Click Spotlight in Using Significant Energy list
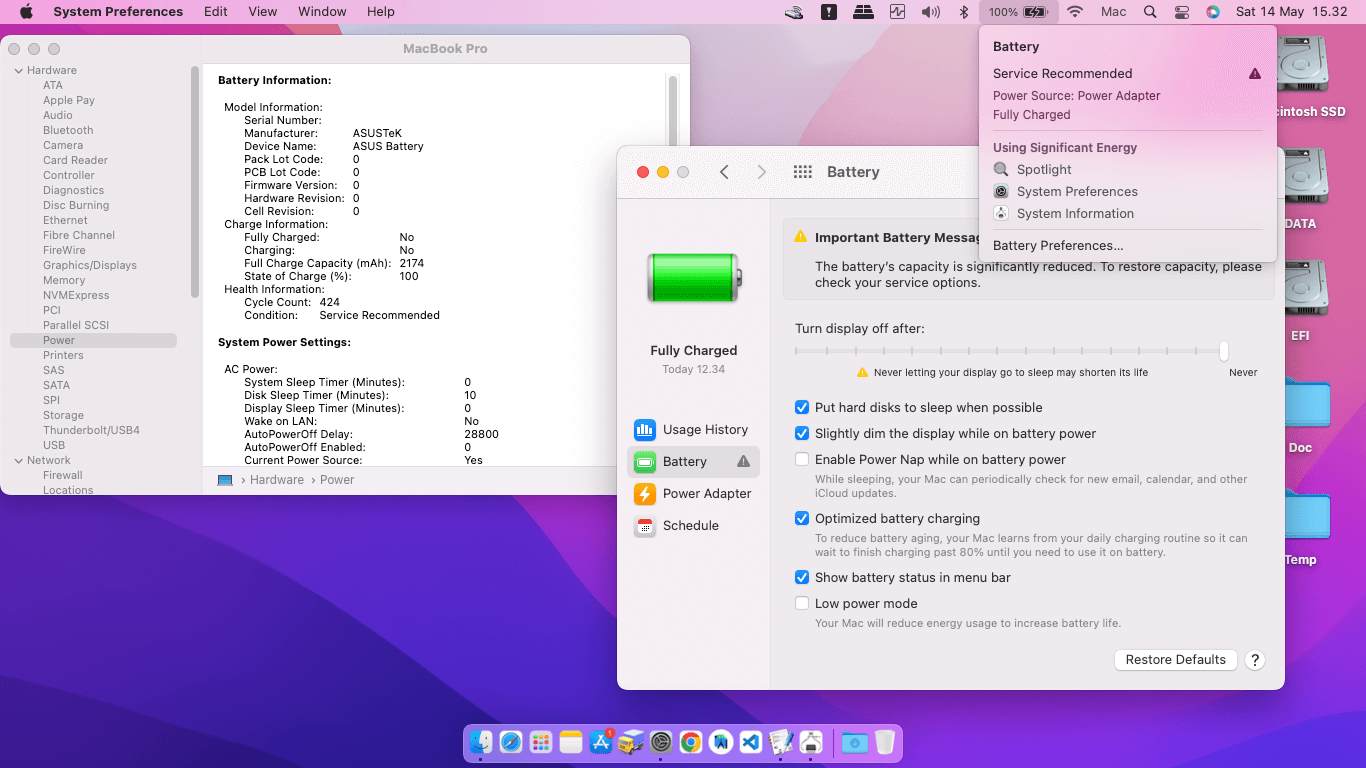1366x768 pixels. (1044, 170)
